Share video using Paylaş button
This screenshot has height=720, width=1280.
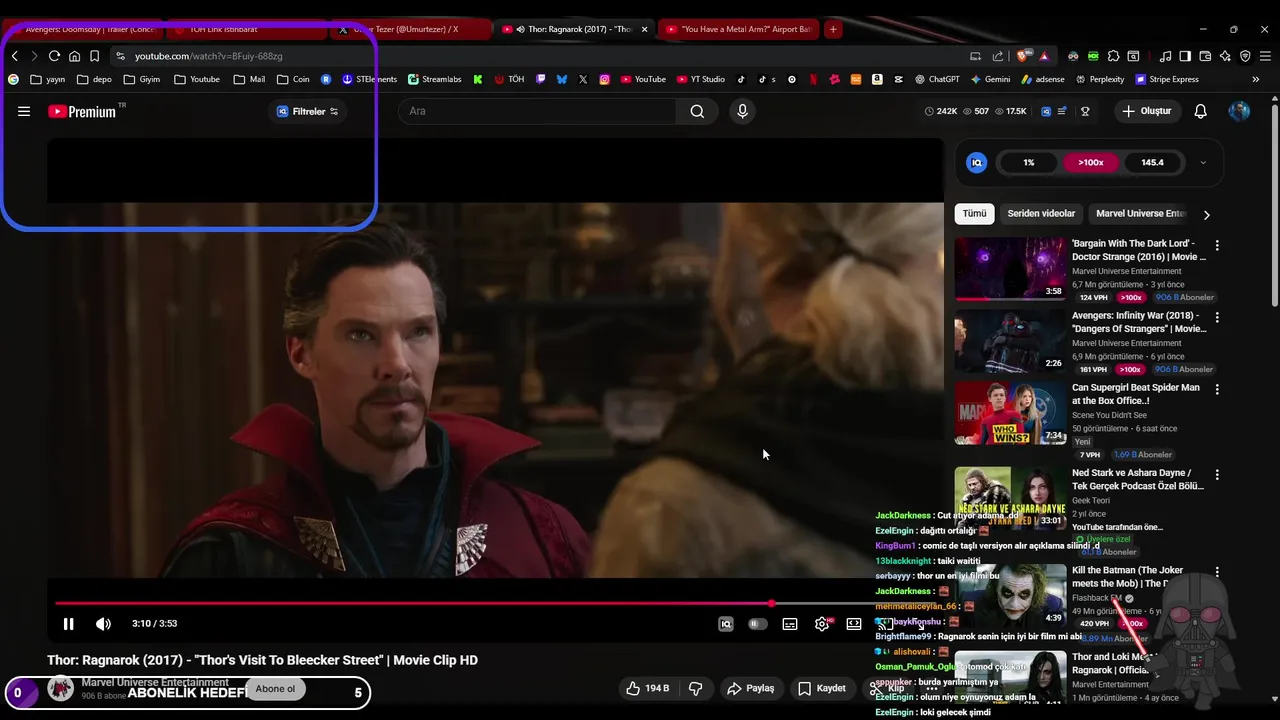tap(751, 688)
